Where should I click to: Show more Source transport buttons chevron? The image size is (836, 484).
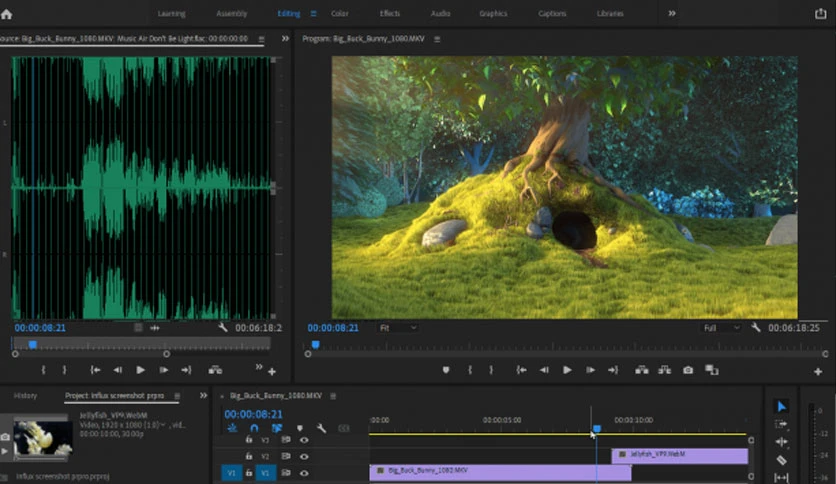click(x=259, y=367)
